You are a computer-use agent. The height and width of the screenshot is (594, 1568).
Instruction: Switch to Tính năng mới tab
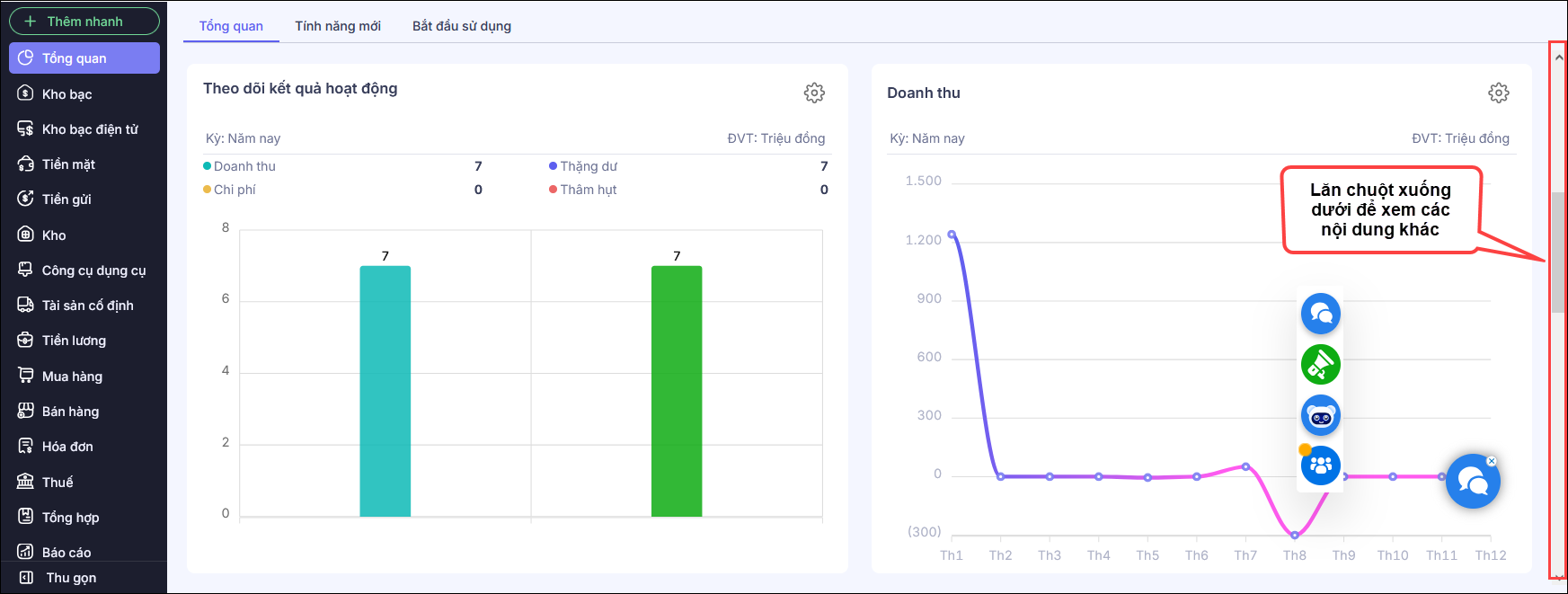click(x=338, y=26)
